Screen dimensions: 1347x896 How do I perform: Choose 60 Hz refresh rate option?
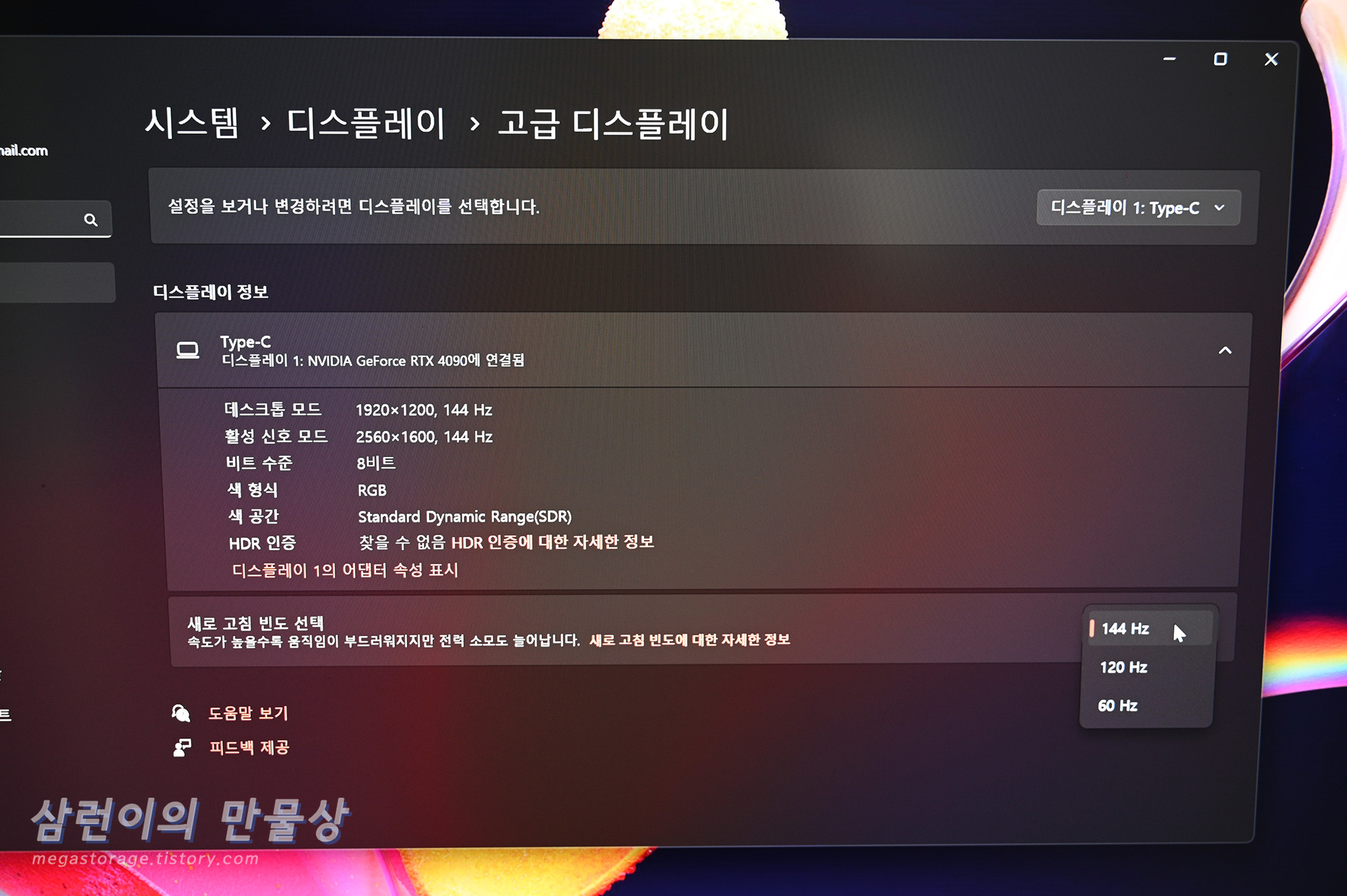(x=1118, y=705)
